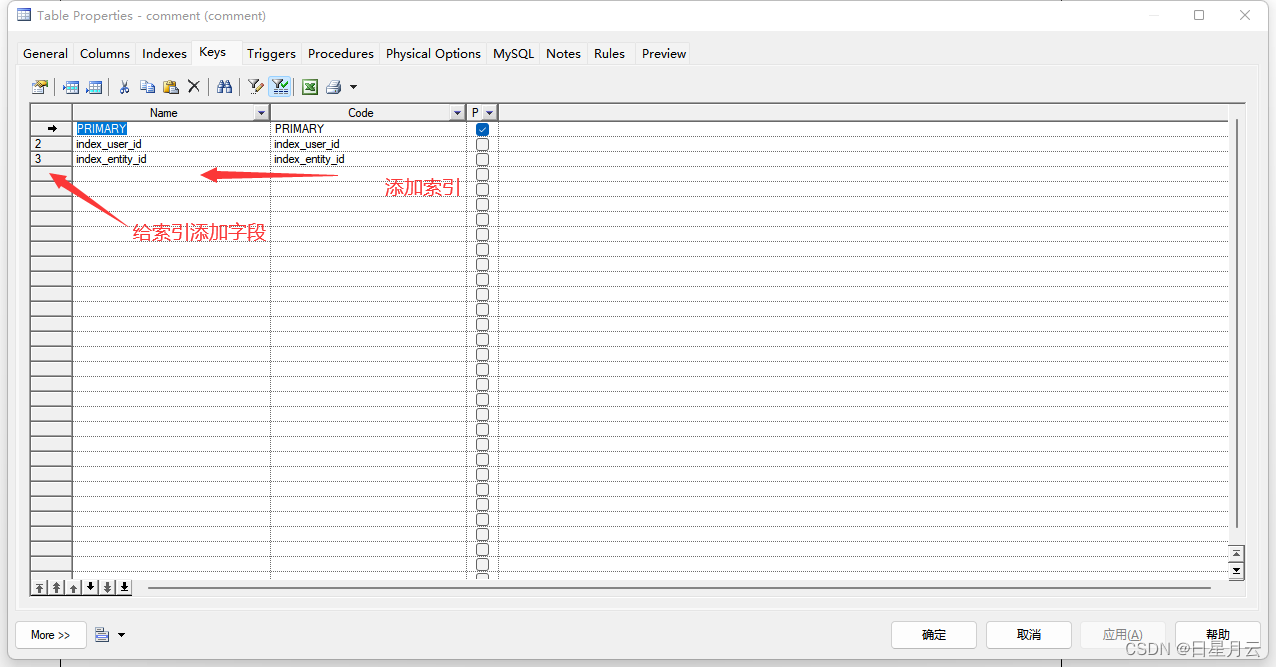Copy the selected key row
The height and width of the screenshot is (667, 1276).
pyautogui.click(x=147, y=87)
